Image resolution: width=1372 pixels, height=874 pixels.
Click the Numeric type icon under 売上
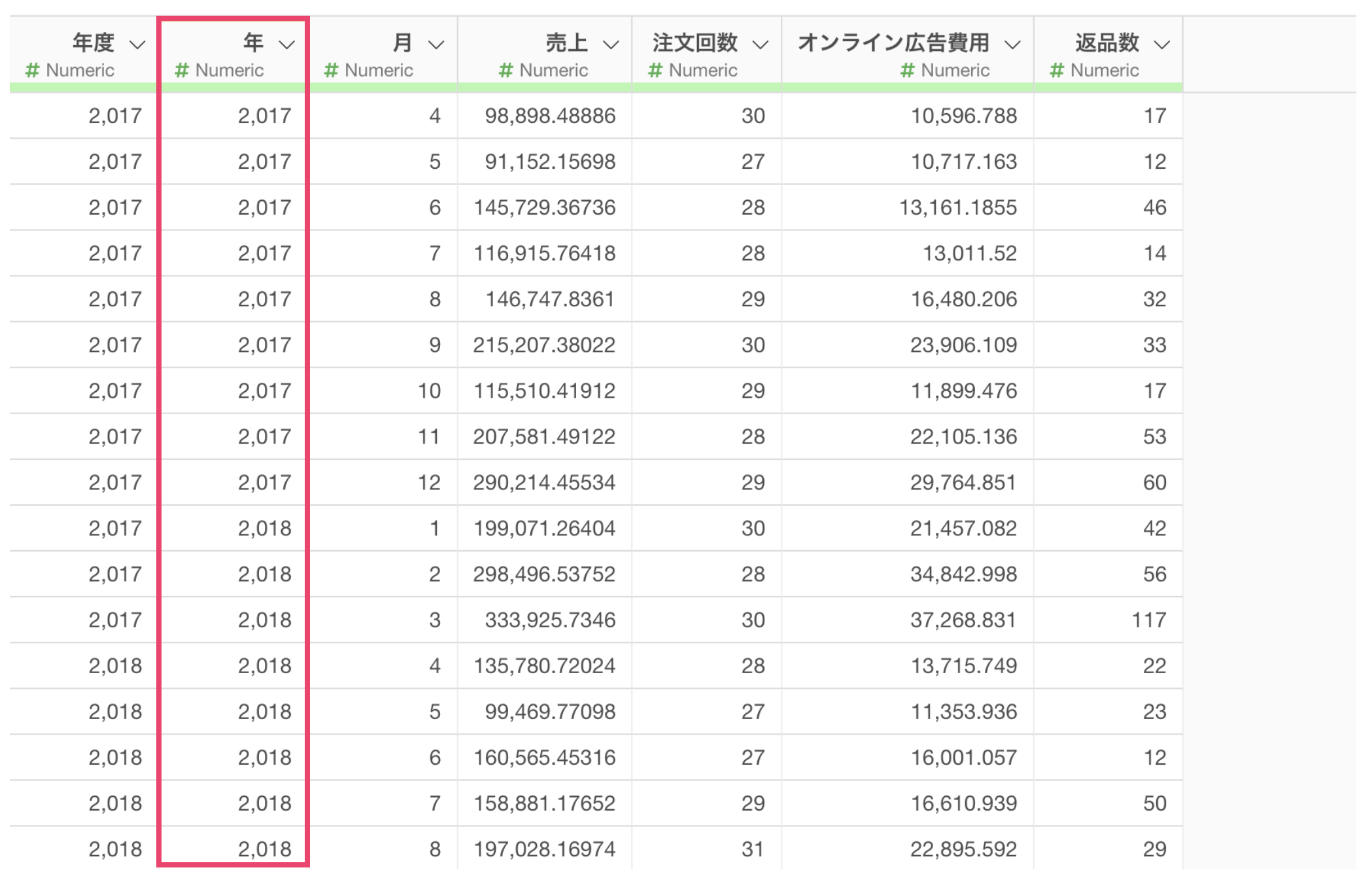(506, 70)
